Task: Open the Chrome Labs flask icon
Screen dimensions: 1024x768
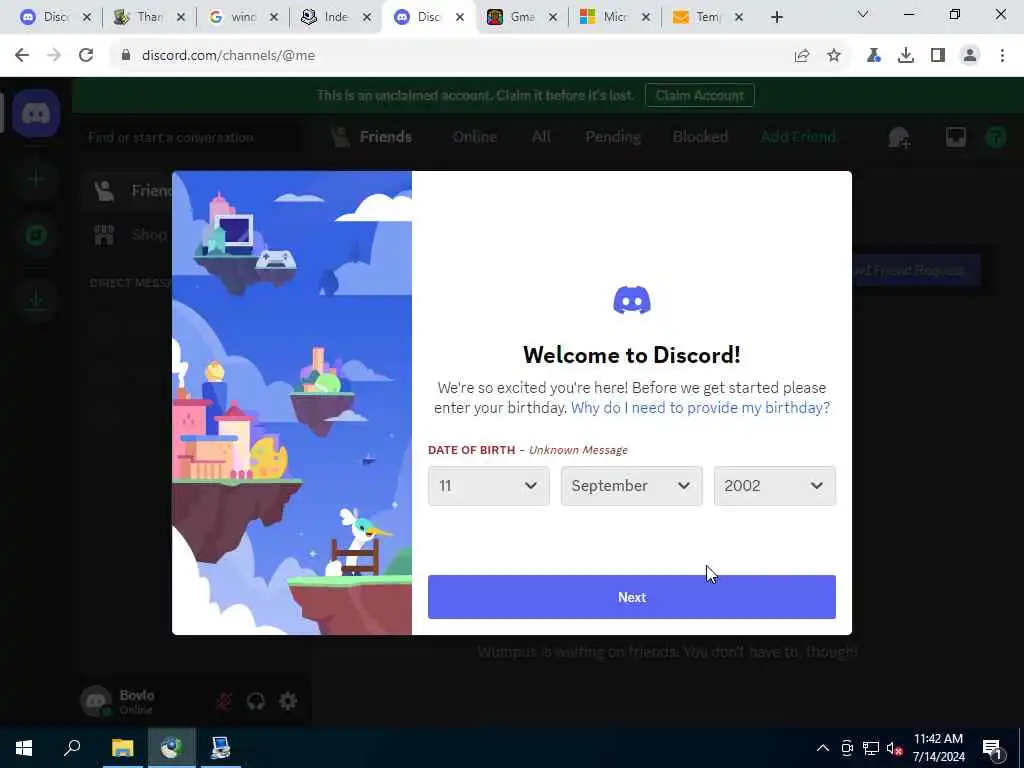Action: point(873,56)
